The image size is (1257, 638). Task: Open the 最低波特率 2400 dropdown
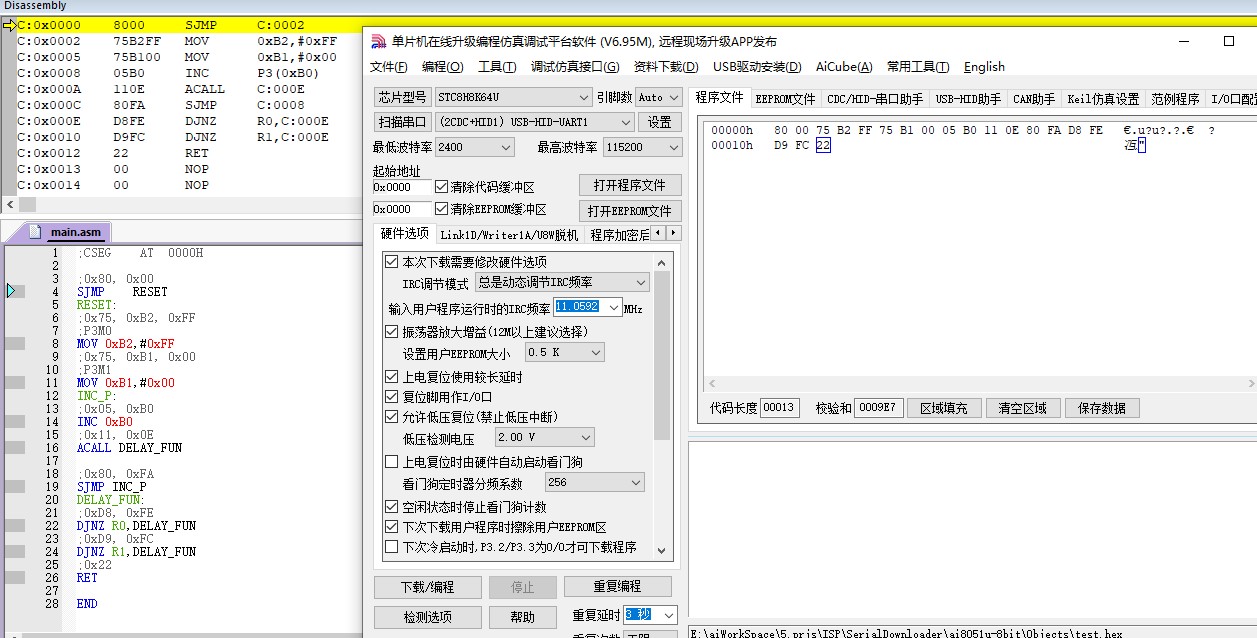pyautogui.click(x=475, y=147)
